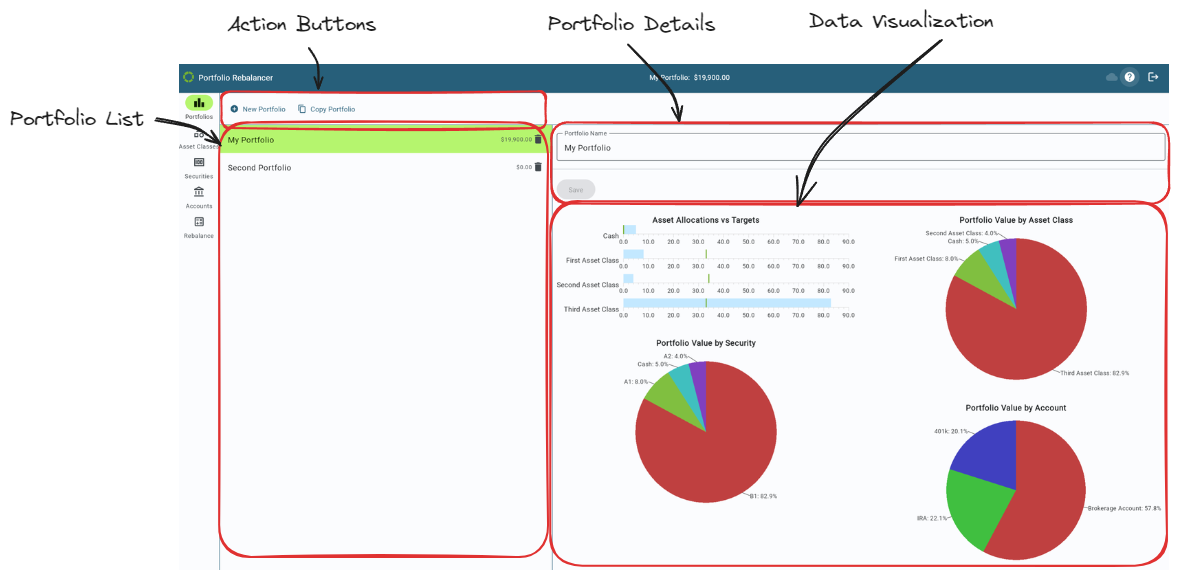Delete My Portfolio with its trash icon
Screen dimensions: 1179x580
click(538, 139)
